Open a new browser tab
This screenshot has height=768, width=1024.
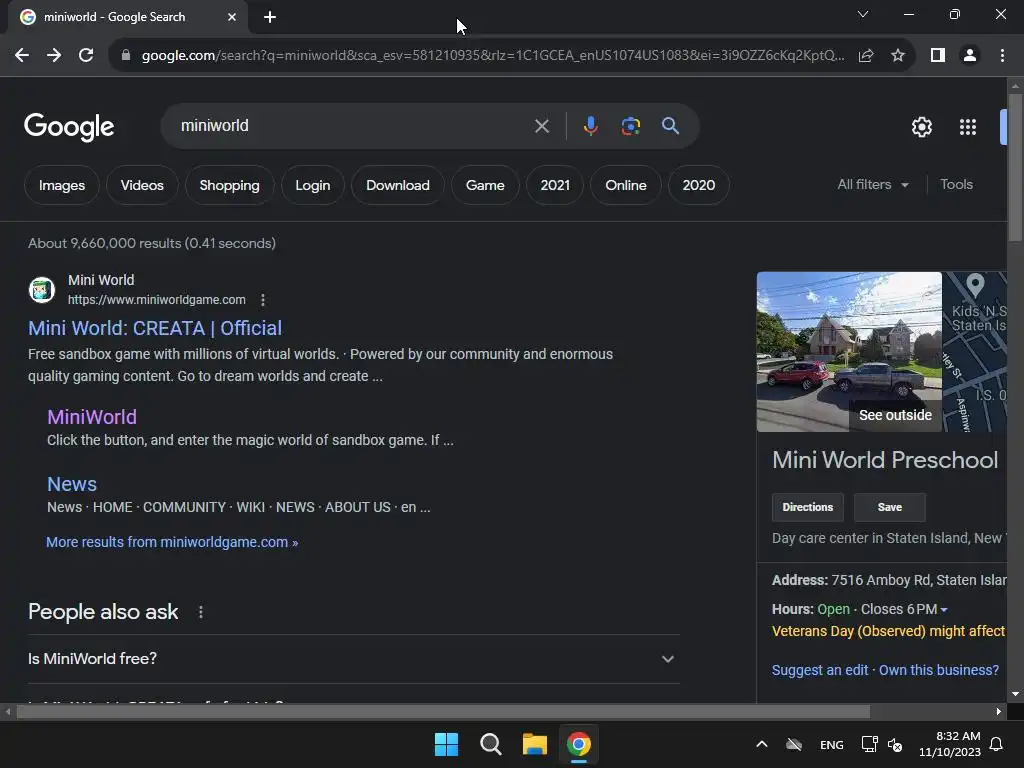270,17
